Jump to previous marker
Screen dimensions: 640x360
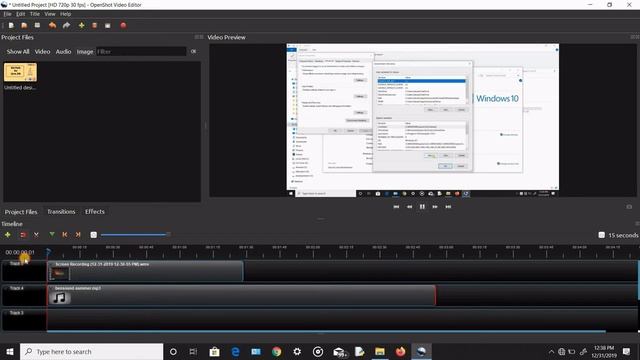click(64, 235)
